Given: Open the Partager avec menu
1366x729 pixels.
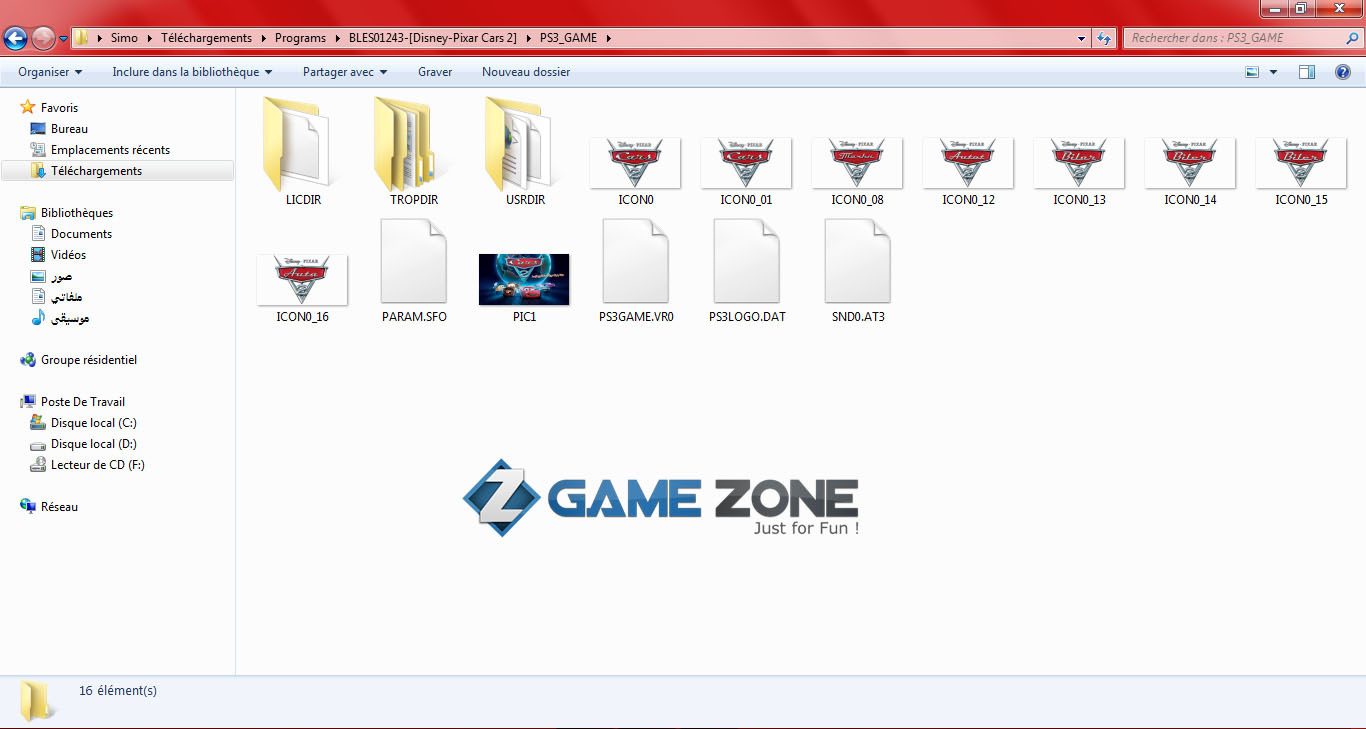Looking at the screenshot, I should pos(344,72).
